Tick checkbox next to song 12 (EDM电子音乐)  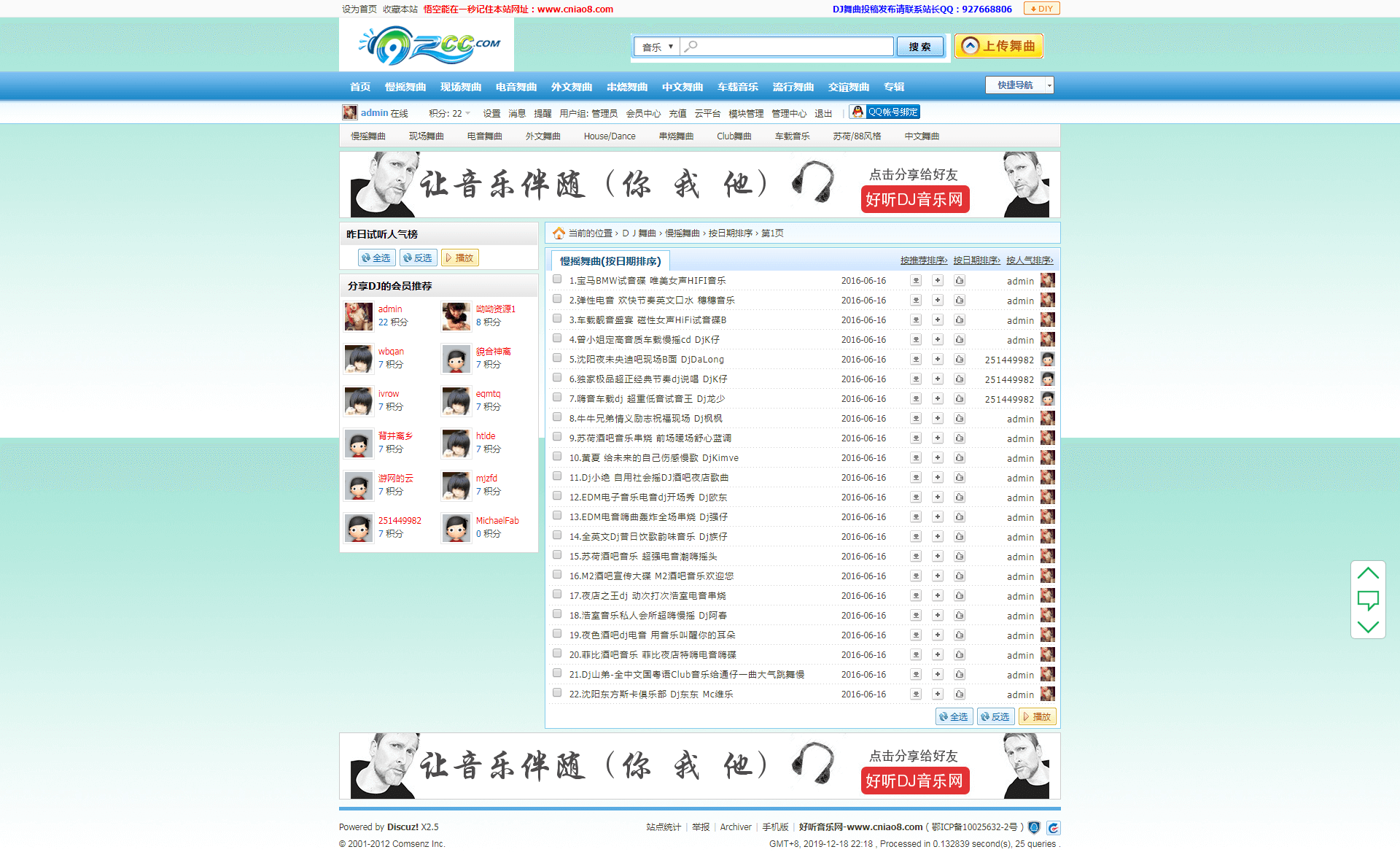[x=557, y=497]
